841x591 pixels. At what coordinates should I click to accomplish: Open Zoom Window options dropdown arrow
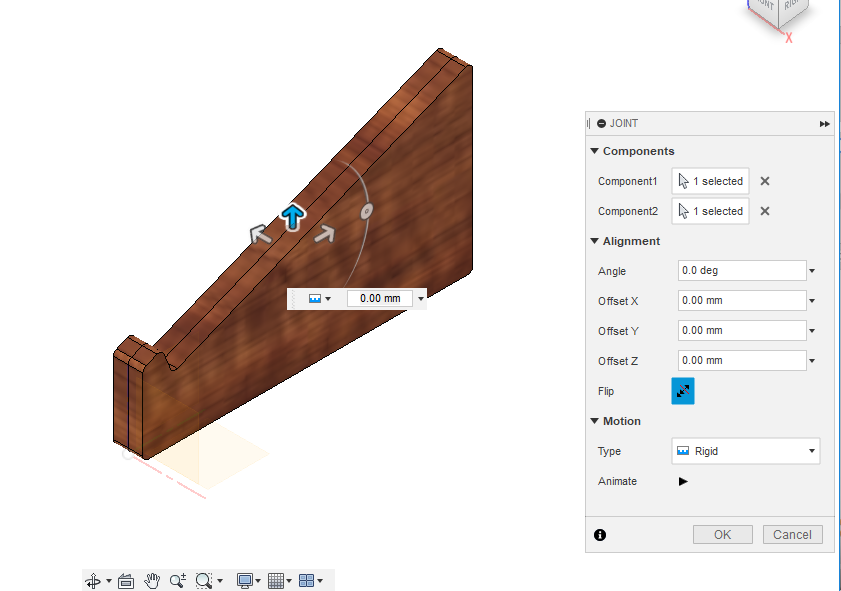[220, 581]
